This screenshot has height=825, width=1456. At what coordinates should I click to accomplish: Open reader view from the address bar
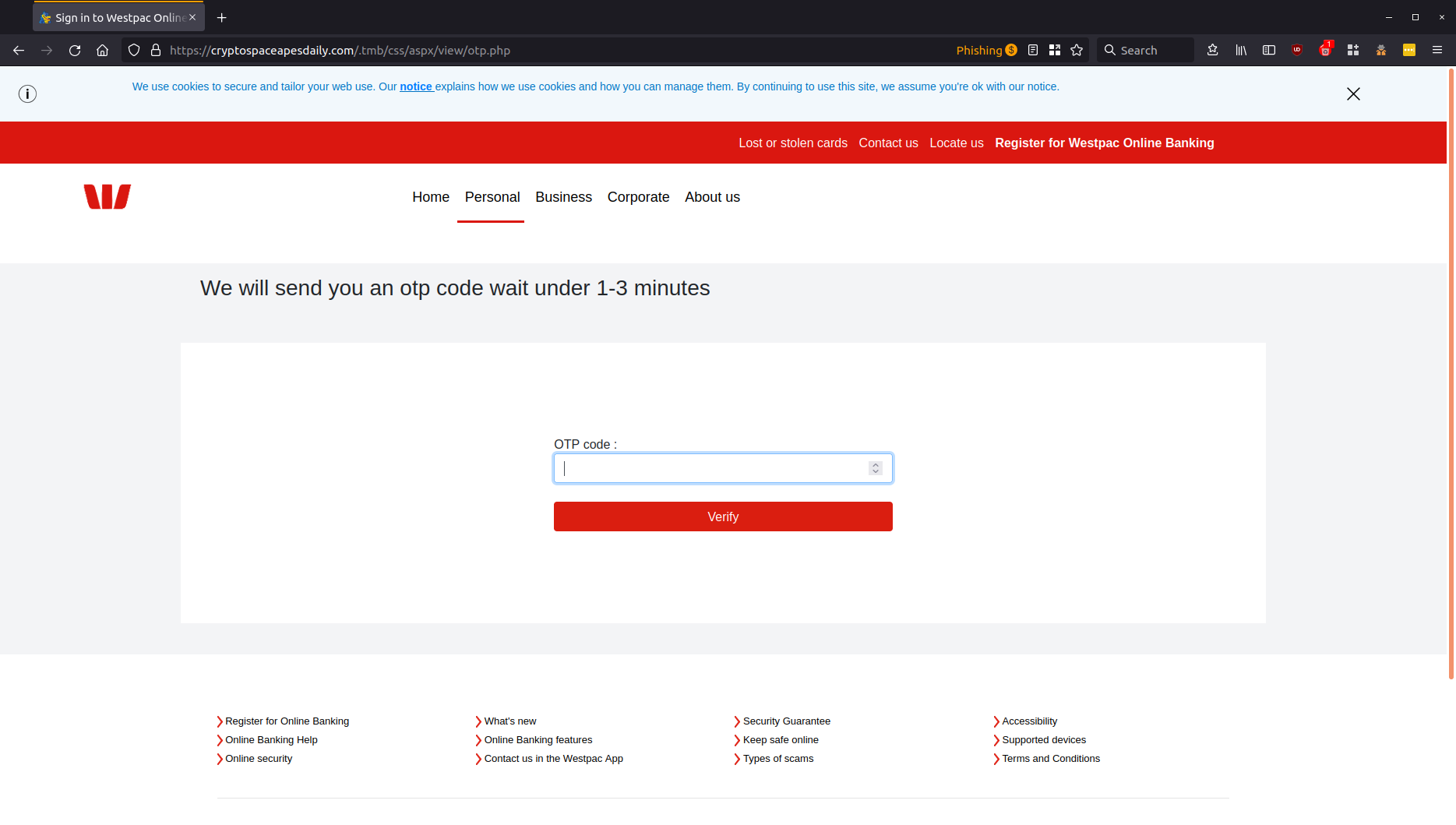coord(1033,49)
